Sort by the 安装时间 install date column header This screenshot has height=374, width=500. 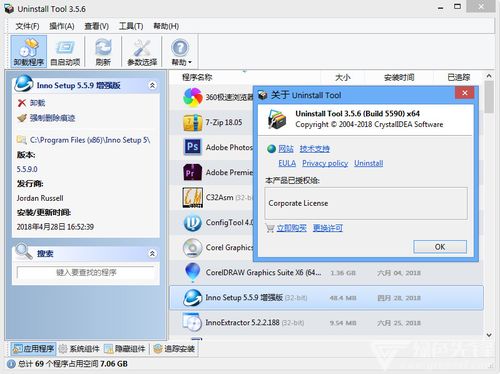click(x=399, y=77)
